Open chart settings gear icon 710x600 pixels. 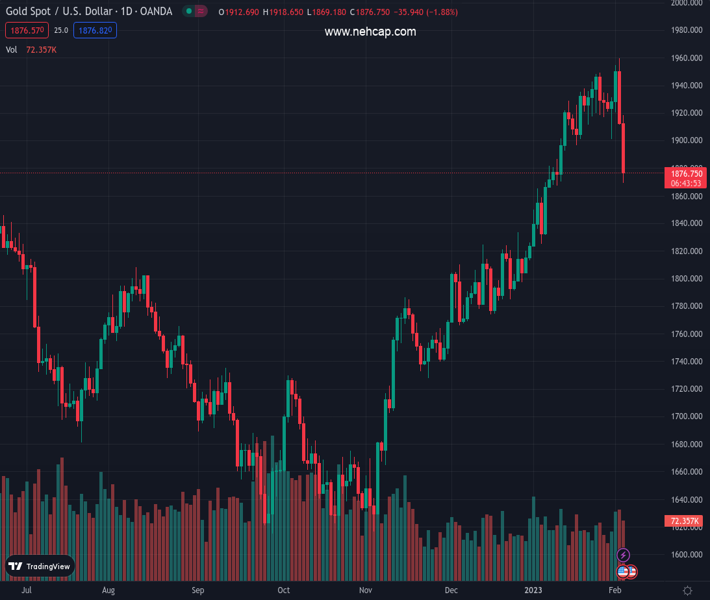coord(687,591)
